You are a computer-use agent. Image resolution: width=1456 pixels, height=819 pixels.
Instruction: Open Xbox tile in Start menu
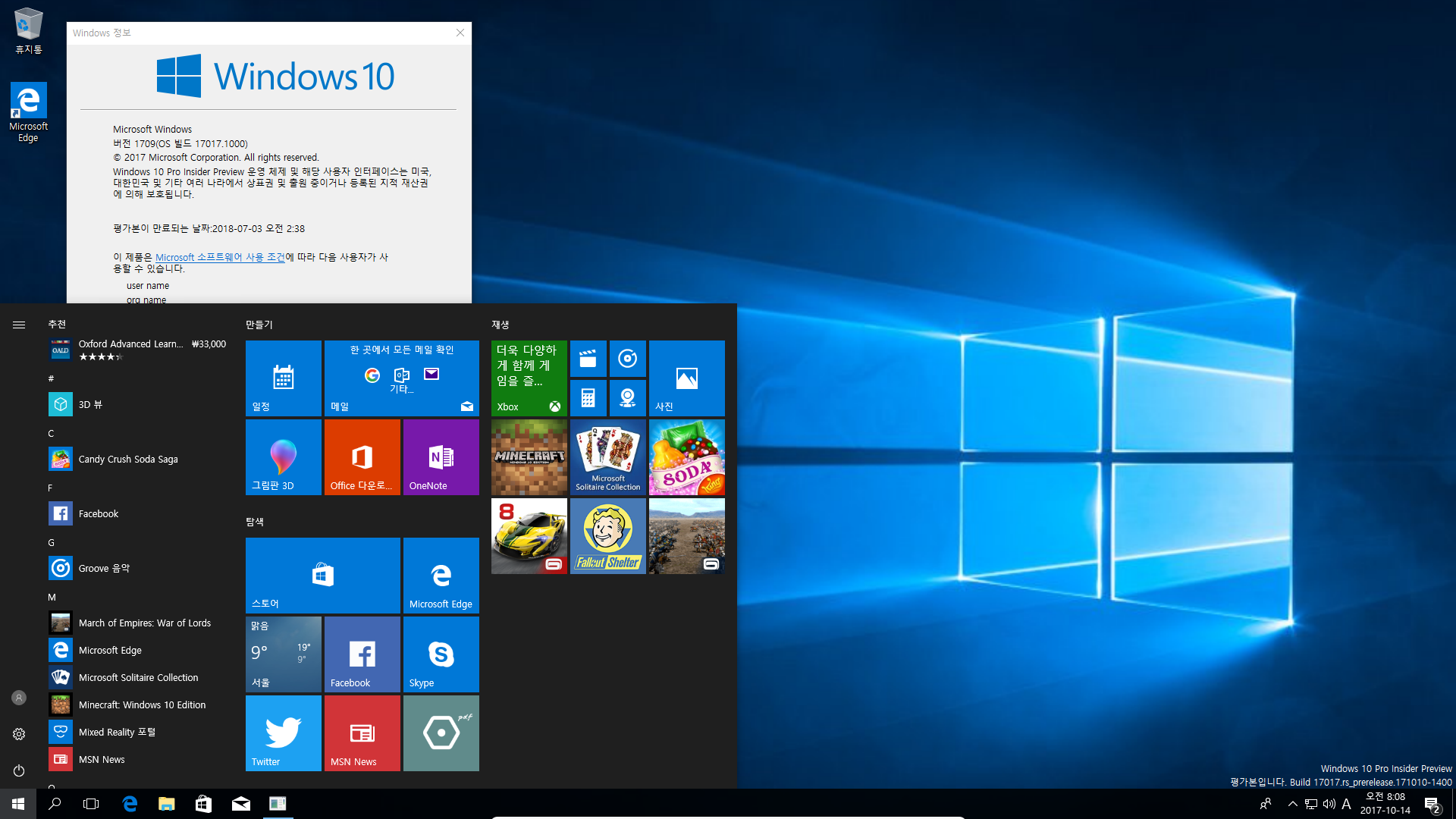point(527,377)
